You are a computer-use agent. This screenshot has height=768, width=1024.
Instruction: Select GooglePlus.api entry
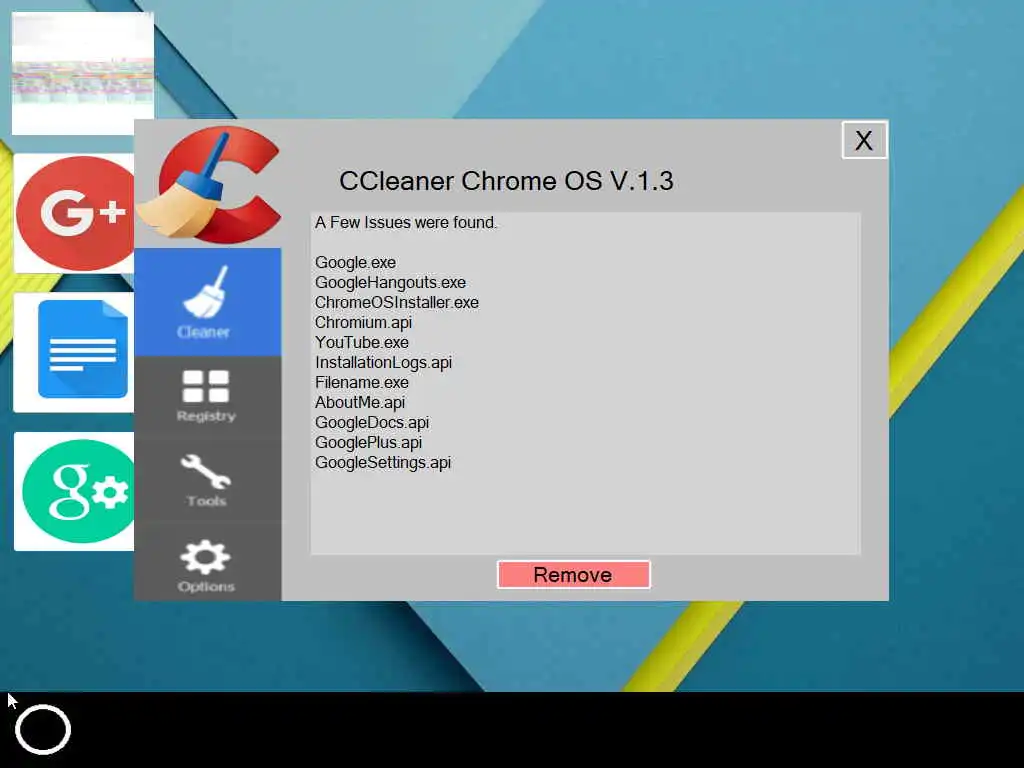[368, 443]
